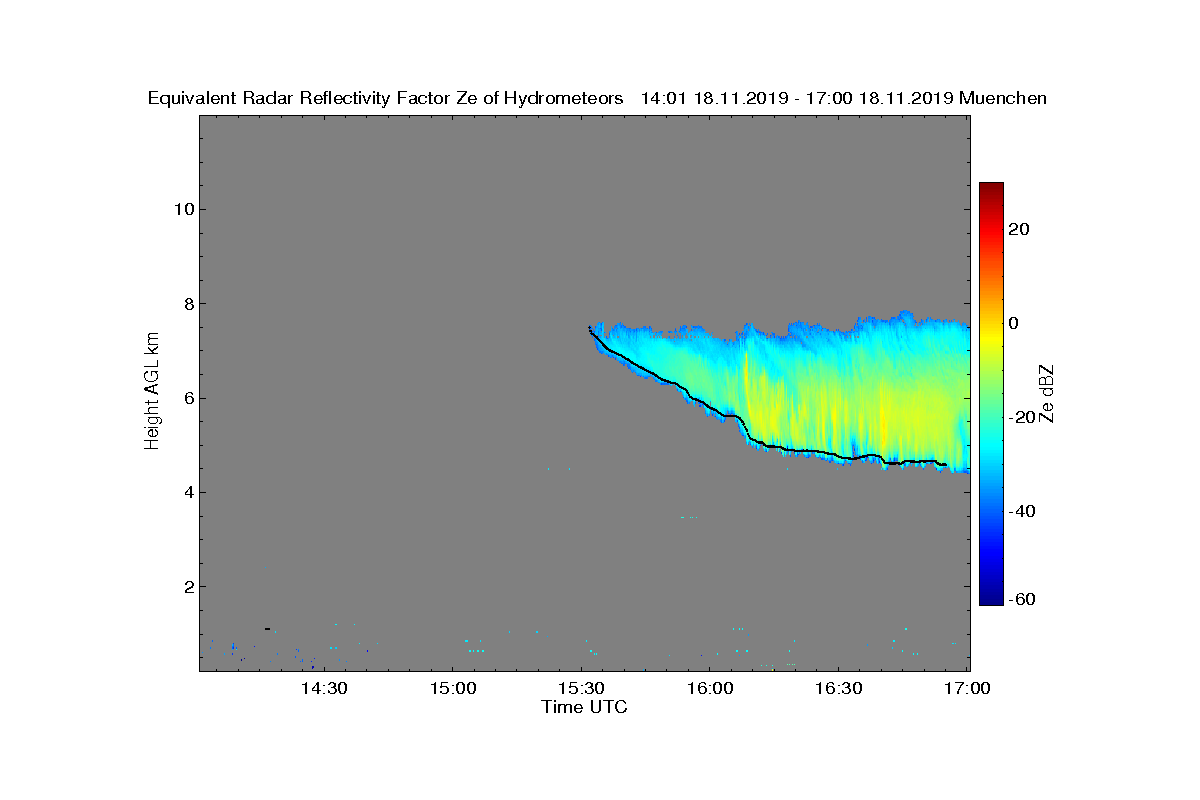Click the colorbar tick label "0"
Screen dimensions: 1200x800
pyautogui.click(x=1015, y=323)
